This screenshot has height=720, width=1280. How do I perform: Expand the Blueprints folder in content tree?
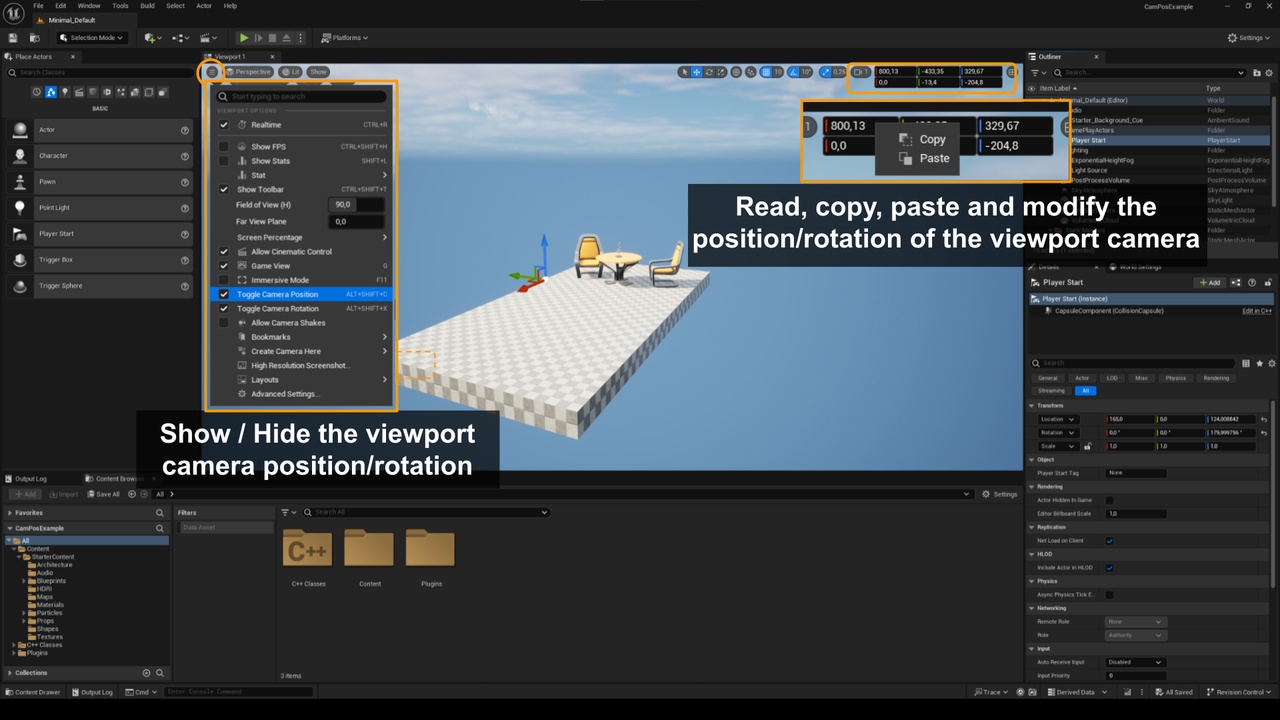24,581
